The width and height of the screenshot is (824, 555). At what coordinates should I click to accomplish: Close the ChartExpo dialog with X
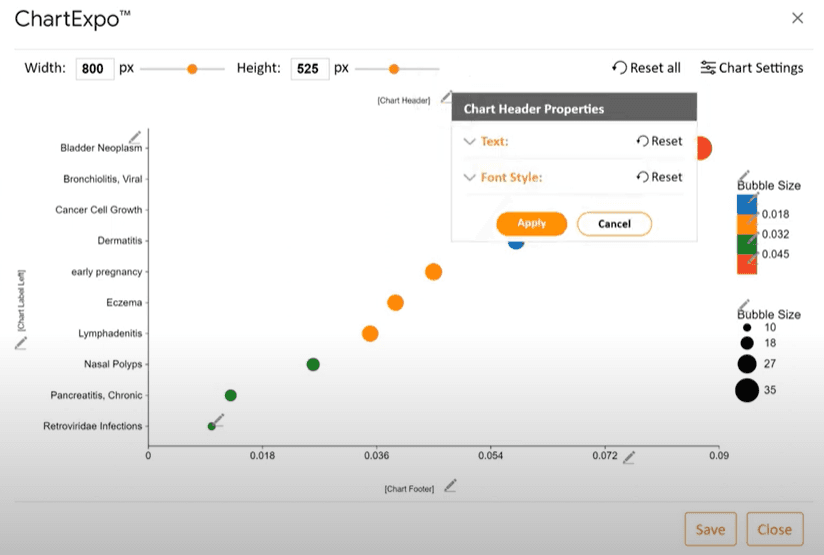(x=797, y=18)
